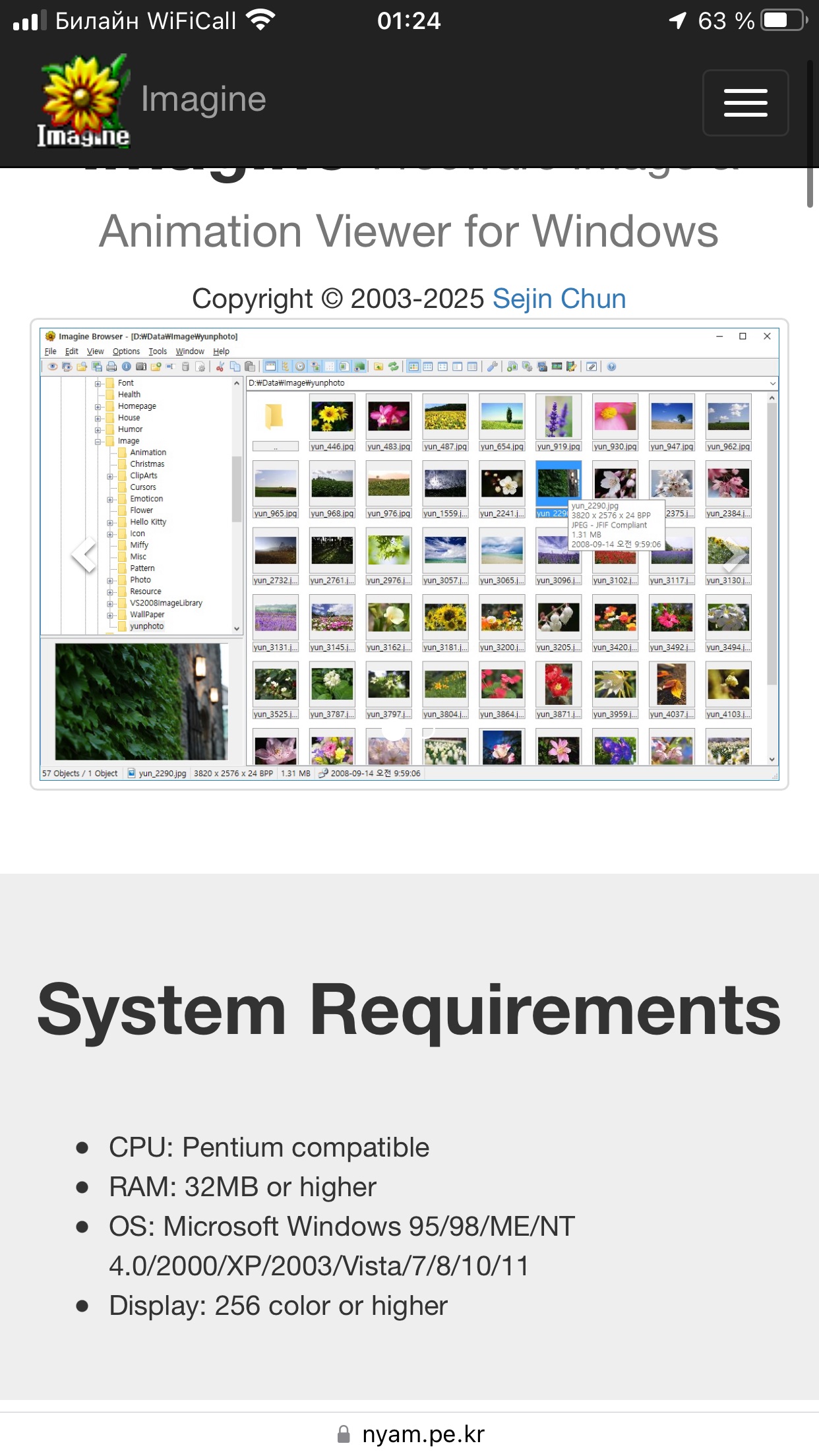Click the '3820 x 2576 x 24 BPP' status text
The height and width of the screenshot is (1456, 819).
[233, 773]
